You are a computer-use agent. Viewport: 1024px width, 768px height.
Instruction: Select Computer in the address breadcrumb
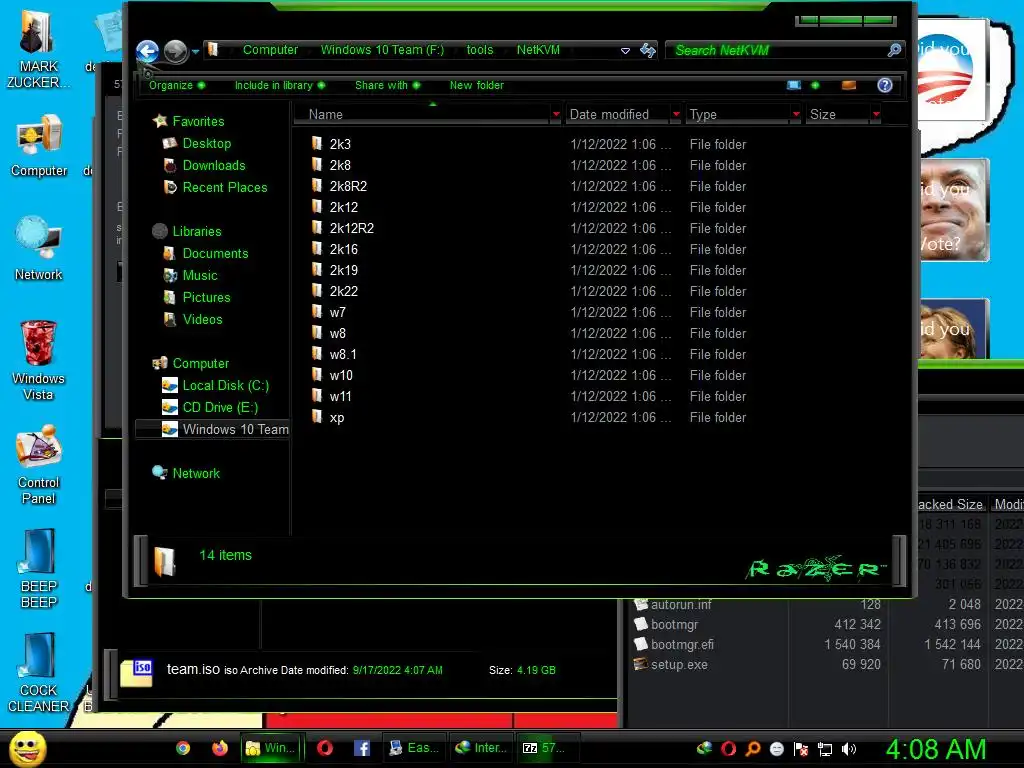(270, 50)
